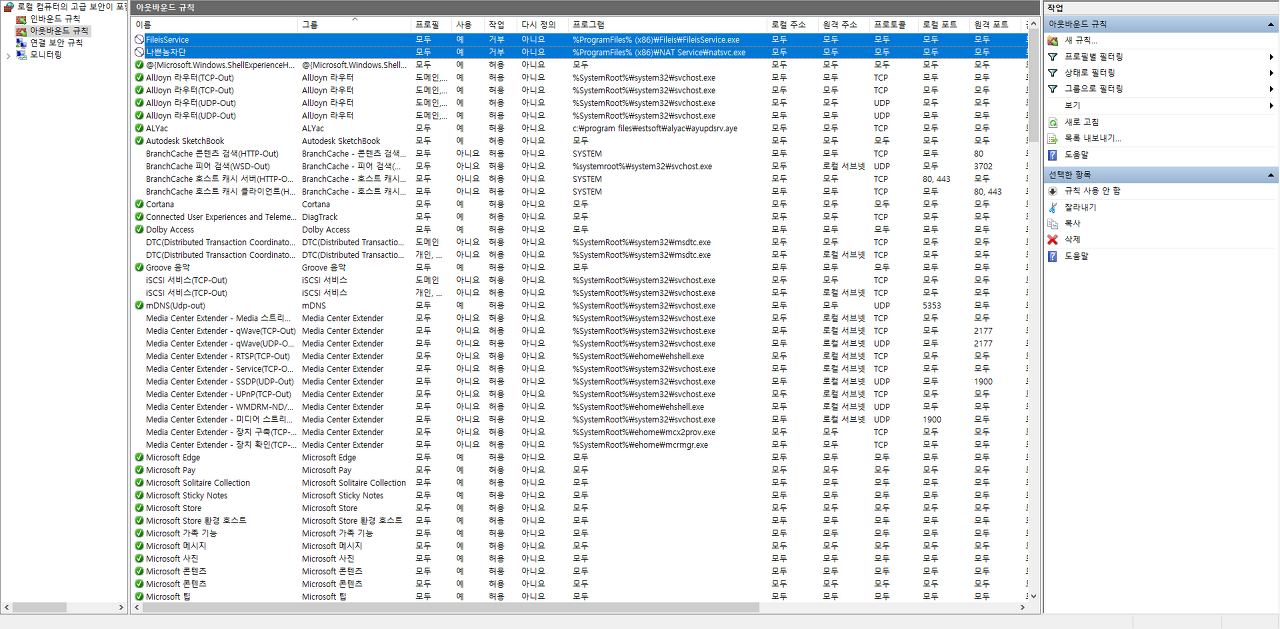
Task: Click the 아웃바운드 규칙 tree node icon
Action: point(21,31)
